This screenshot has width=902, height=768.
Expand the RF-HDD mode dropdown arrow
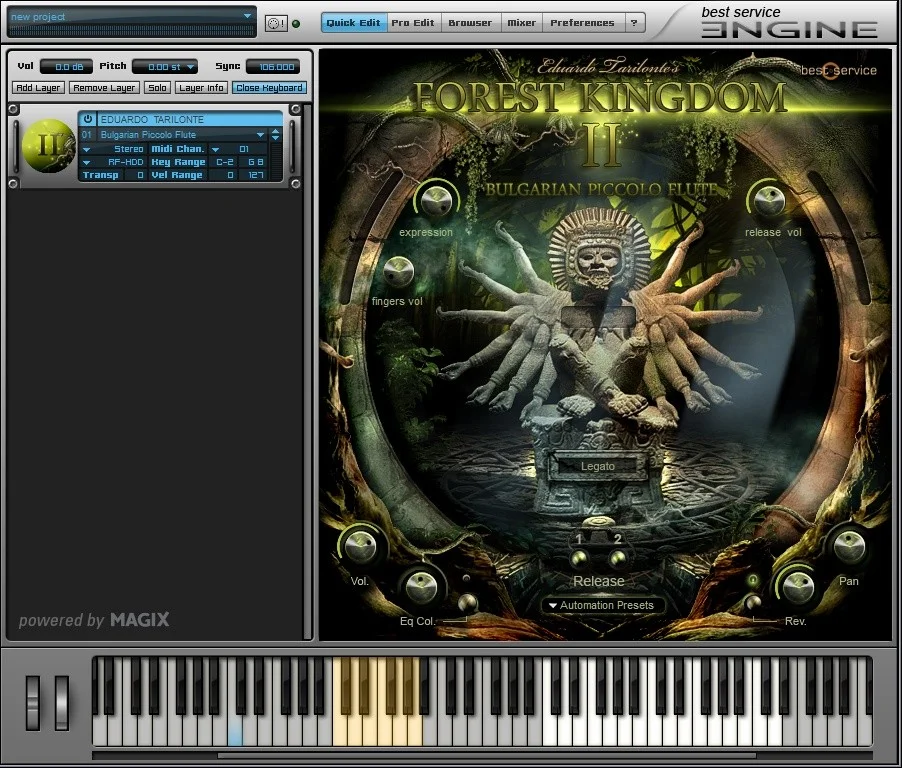point(86,162)
